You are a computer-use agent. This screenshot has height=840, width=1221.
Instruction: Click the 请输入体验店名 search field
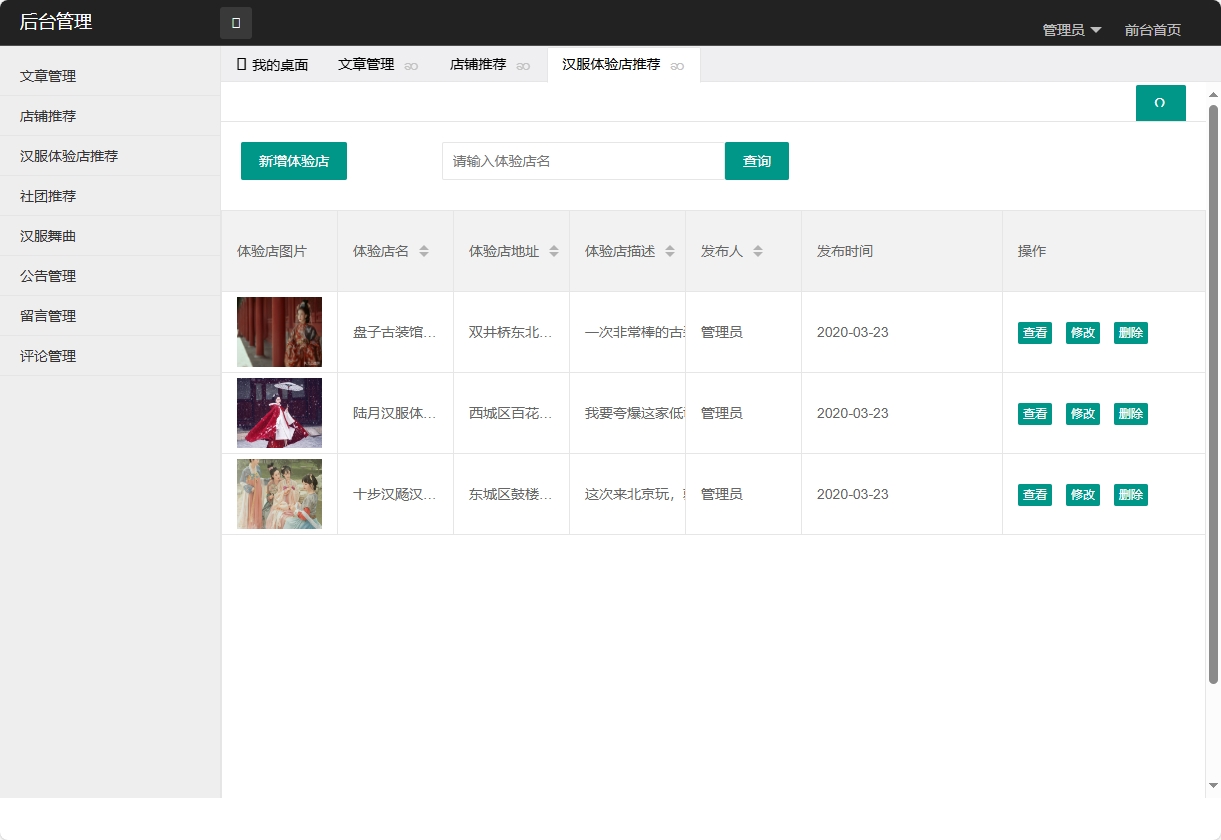click(582, 160)
